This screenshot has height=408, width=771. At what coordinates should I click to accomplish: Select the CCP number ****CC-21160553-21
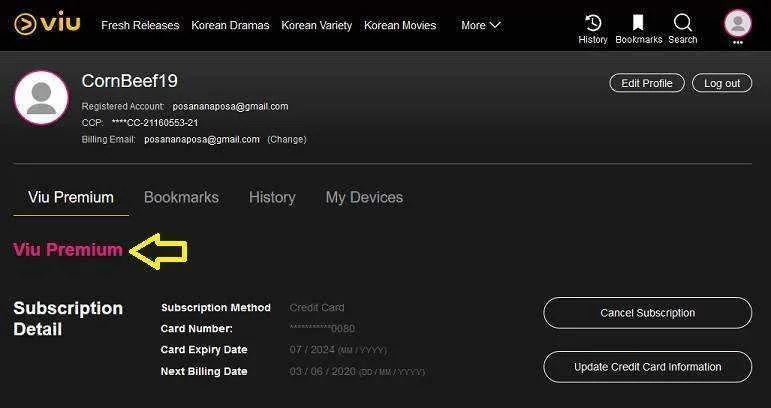155,123
